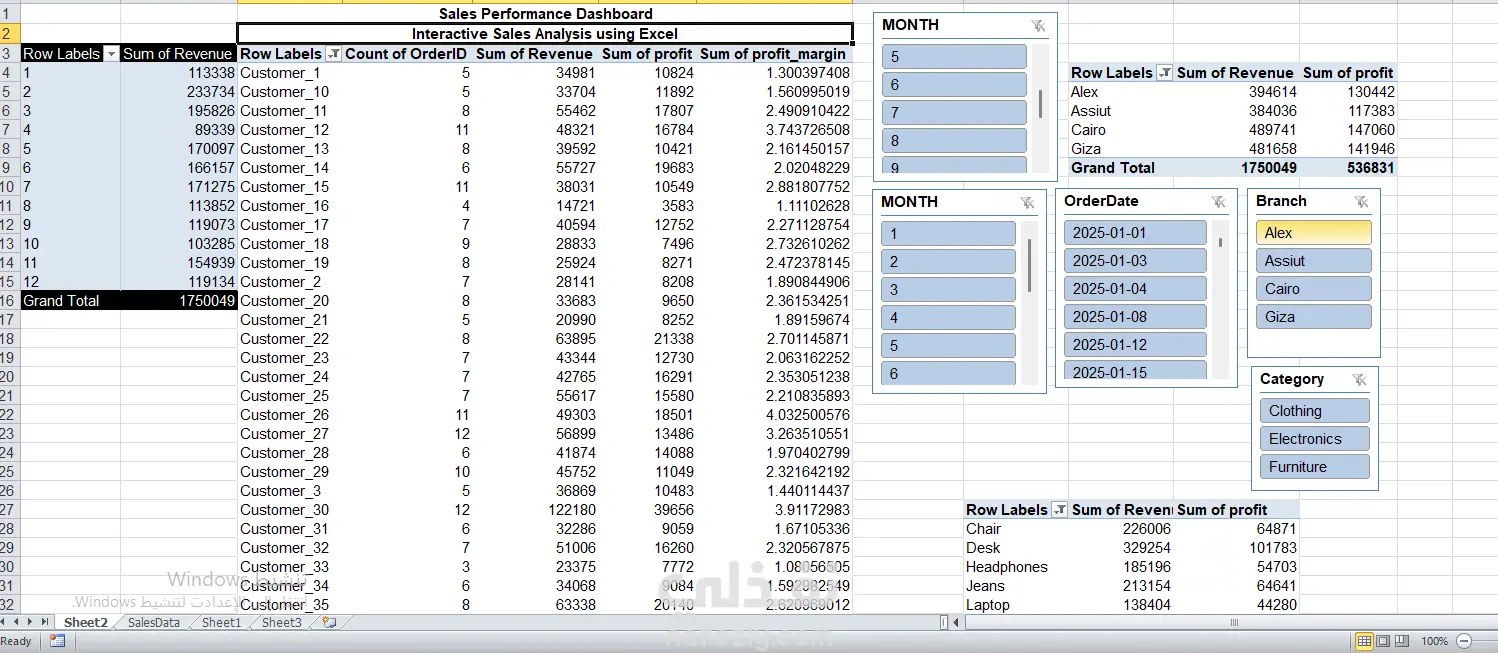Click the zoom out minus button
The height and width of the screenshot is (653, 1498).
tap(1465, 641)
